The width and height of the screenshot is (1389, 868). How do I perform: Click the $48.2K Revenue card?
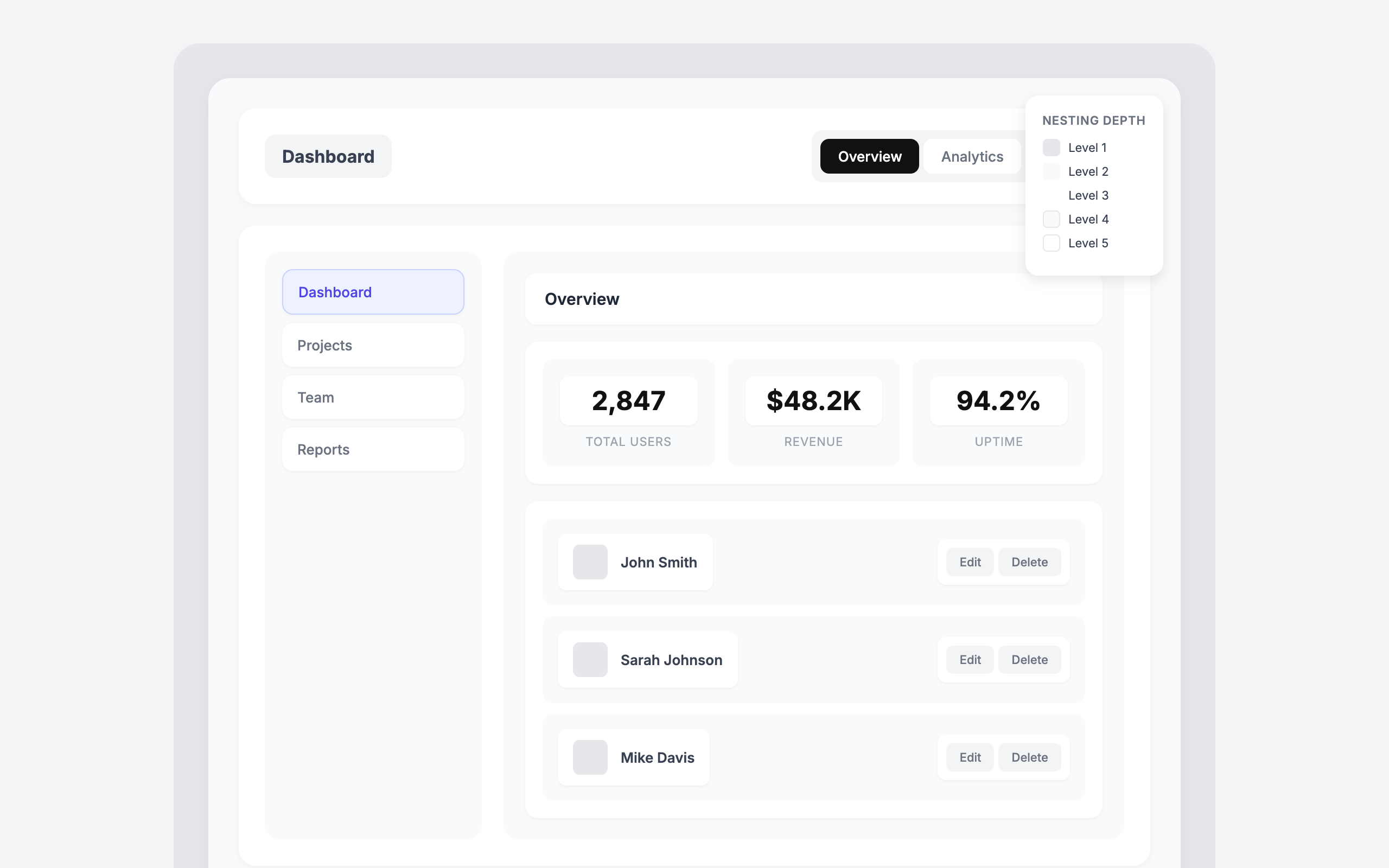coord(813,413)
